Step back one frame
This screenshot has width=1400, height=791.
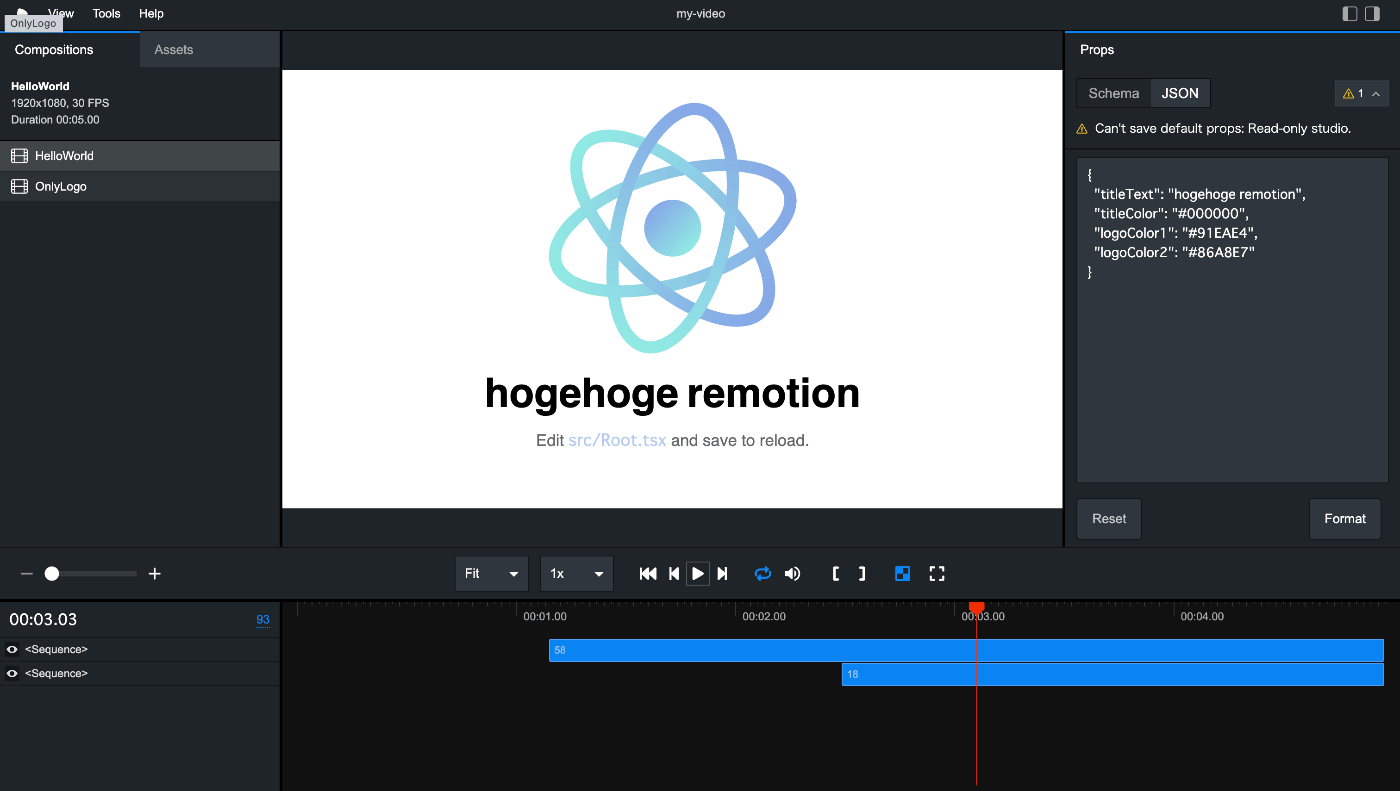[674, 574]
